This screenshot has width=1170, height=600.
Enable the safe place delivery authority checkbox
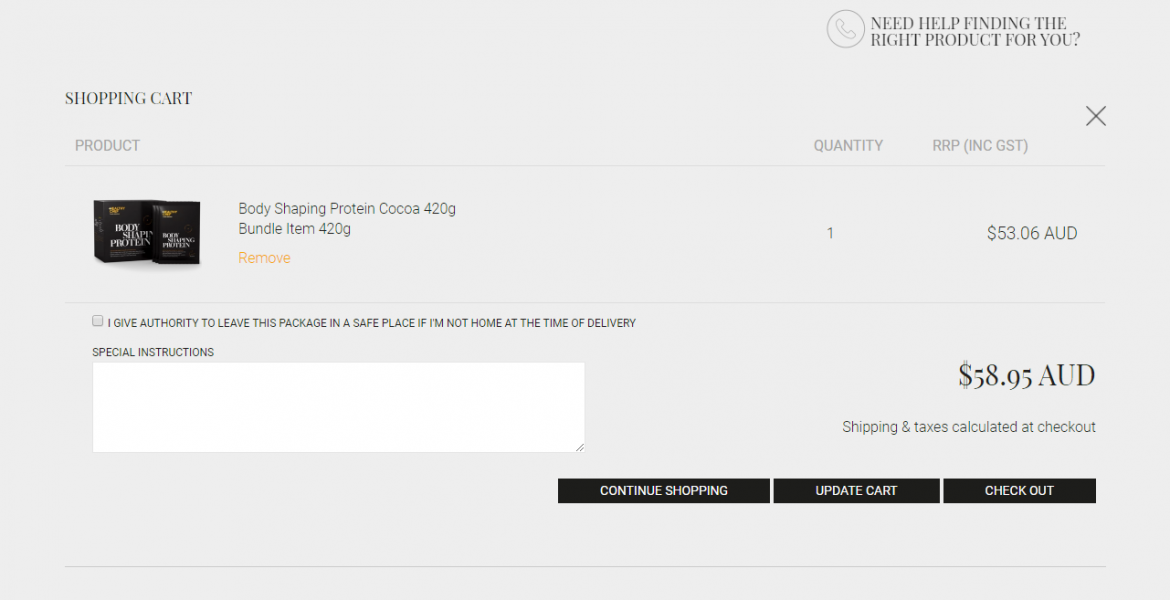[x=98, y=321]
